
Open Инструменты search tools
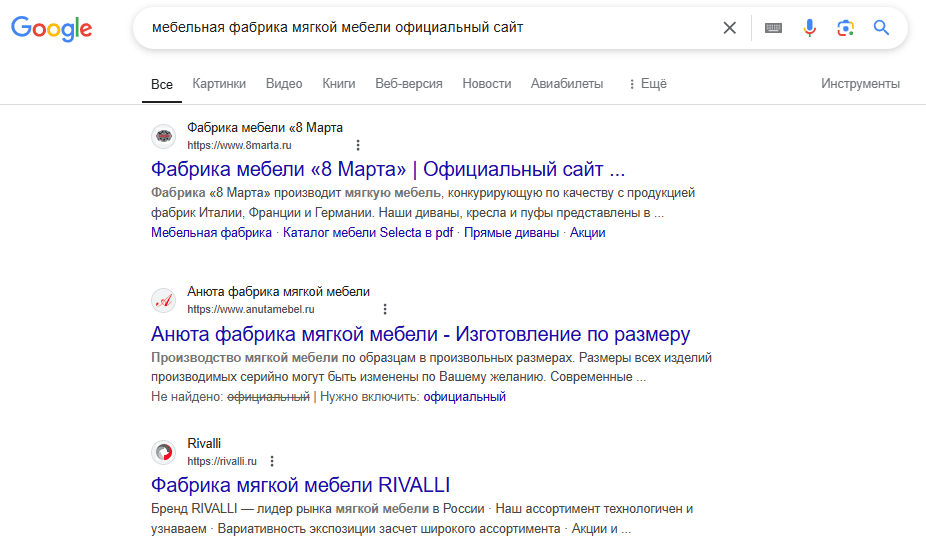[x=860, y=84]
